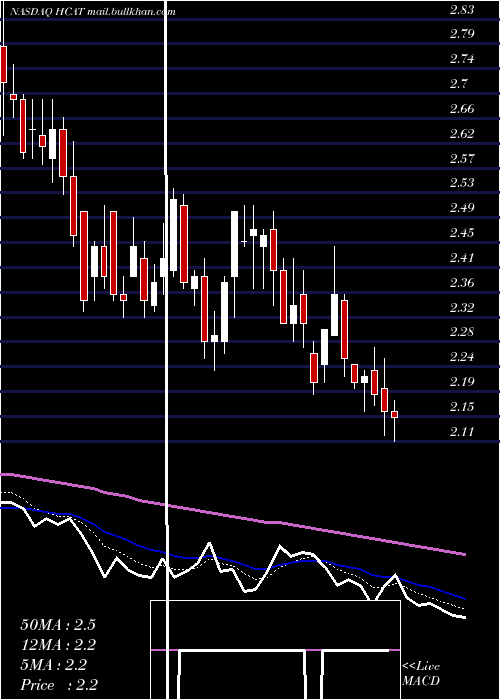Click the 2.11 price axis label
This screenshot has width=500, height=700.
click(x=461, y=432)
